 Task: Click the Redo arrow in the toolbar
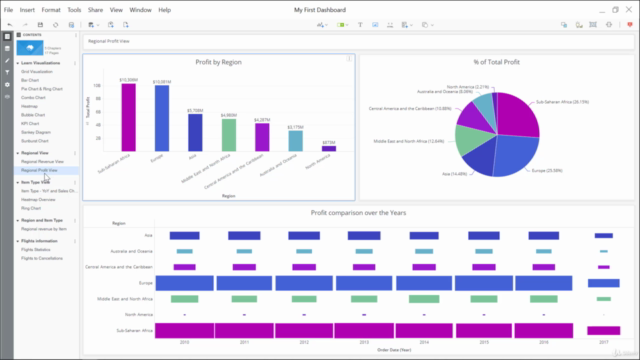(25, 25)
